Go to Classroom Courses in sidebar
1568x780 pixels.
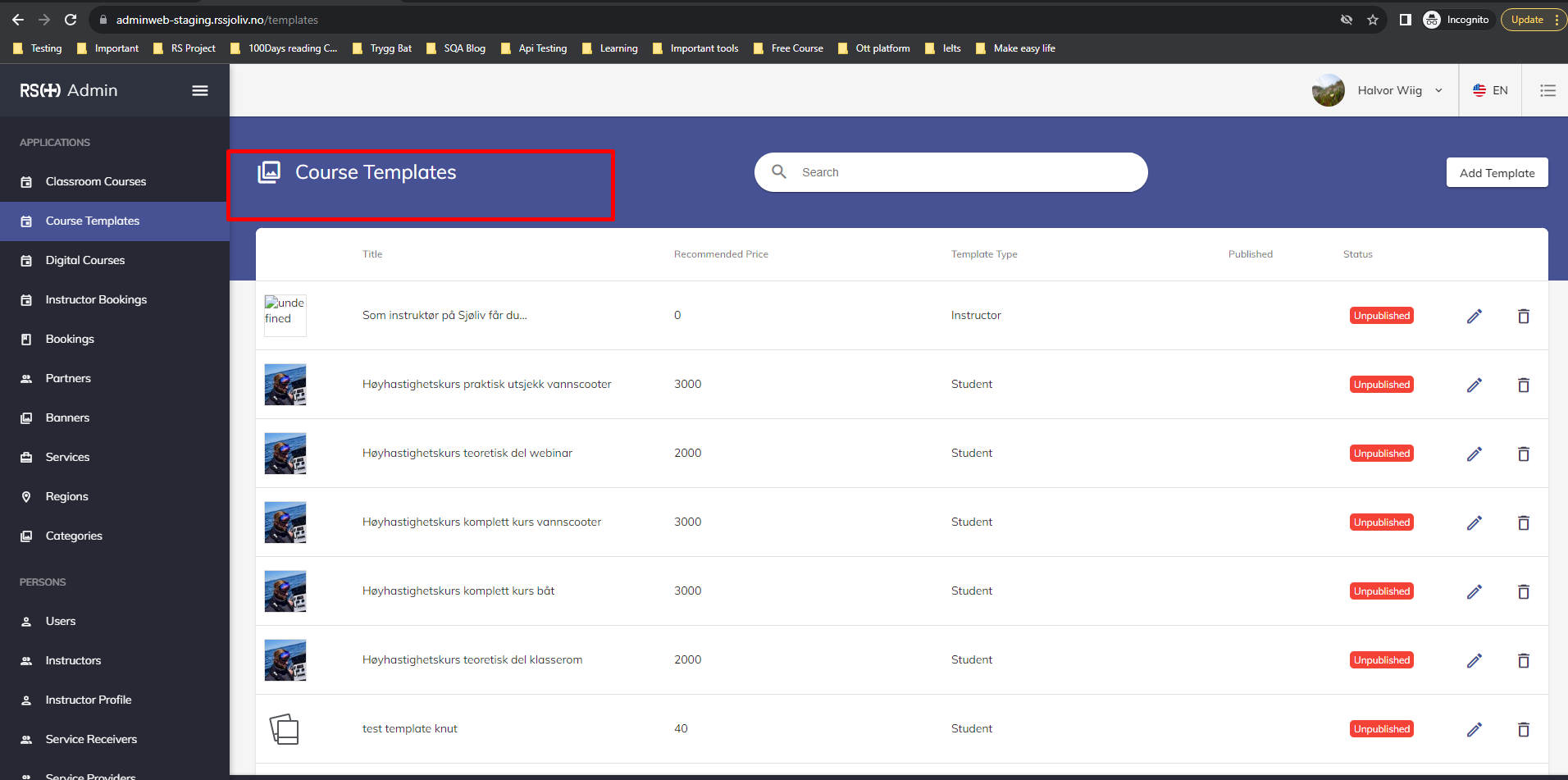(x=95, y=181)
